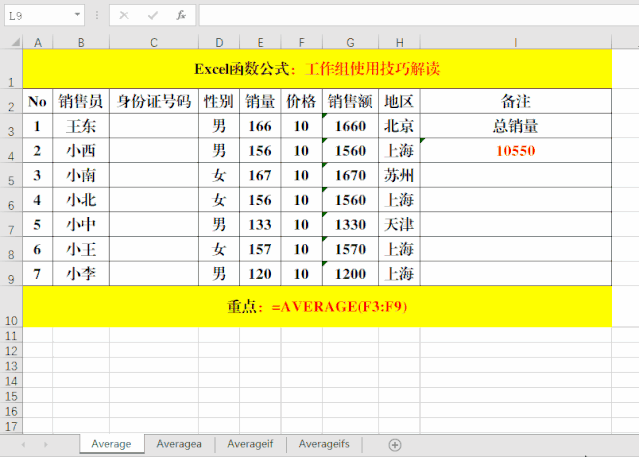Select the 销售额 header cell
Image resolution: width=639 pixels, height=457 pixels.
pyautogui.click(x=350, y=101)
